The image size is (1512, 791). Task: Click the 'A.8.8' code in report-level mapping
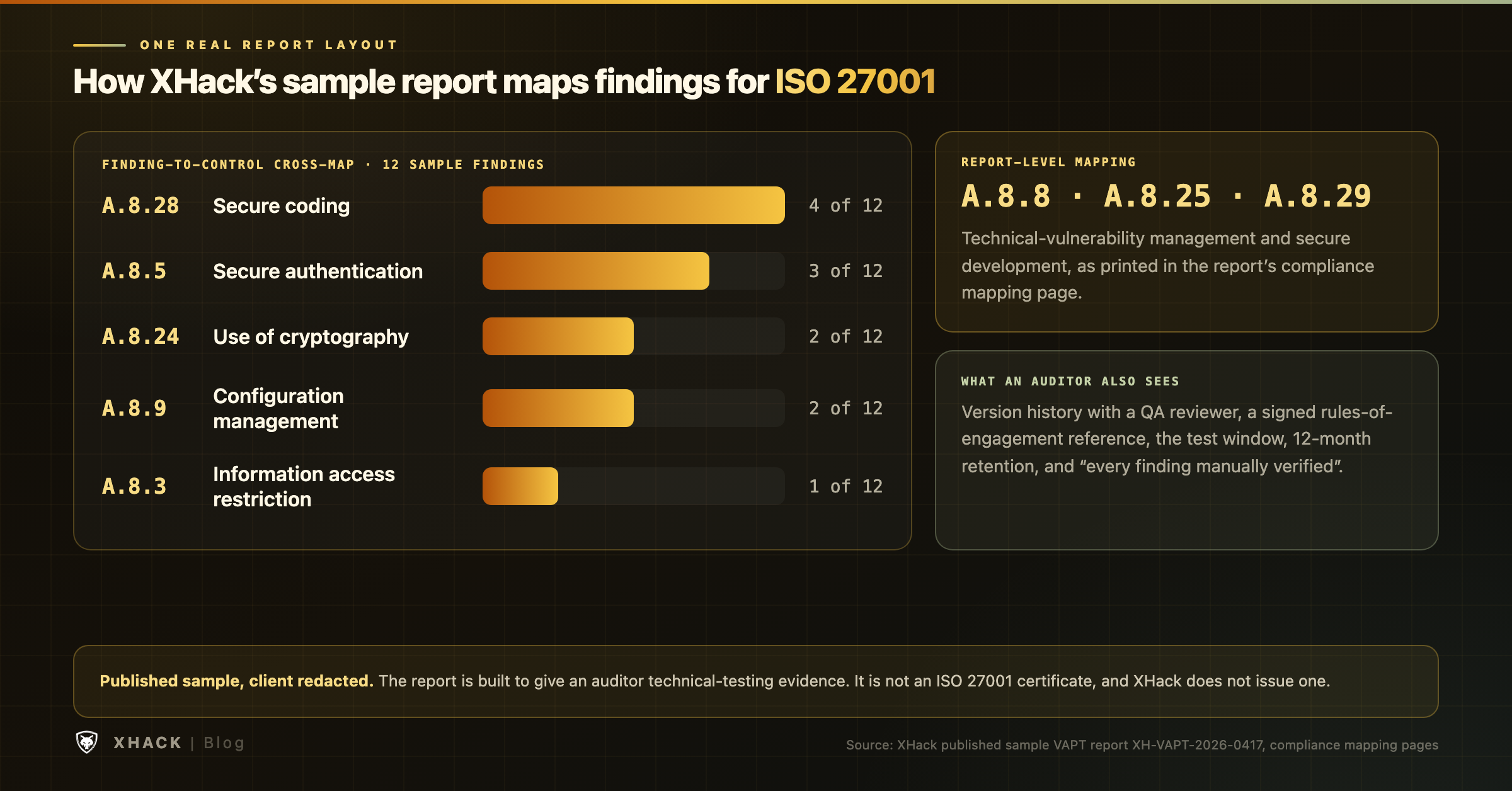pos(1006,196)
